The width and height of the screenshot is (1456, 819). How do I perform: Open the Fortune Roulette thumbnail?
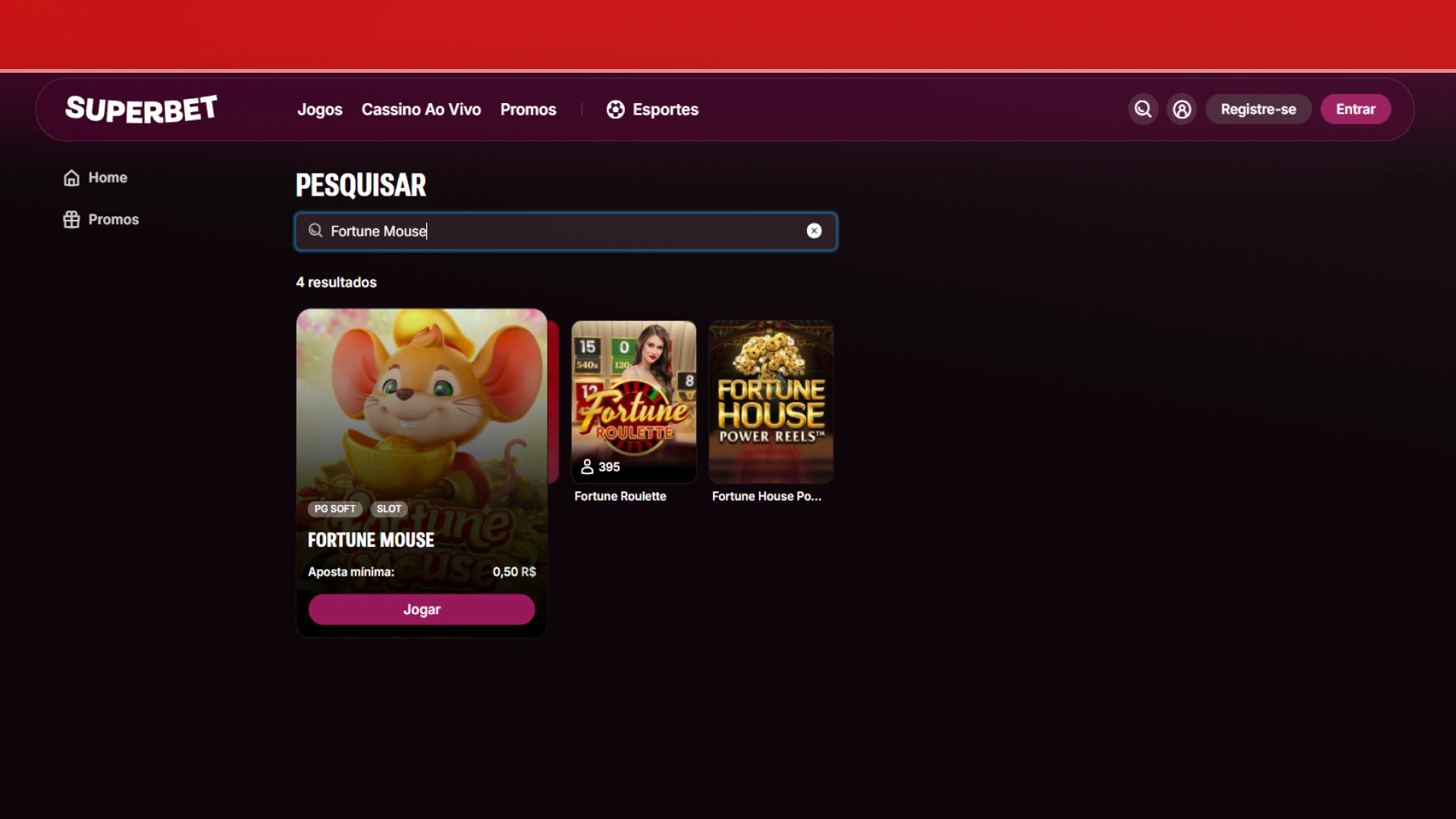click(633, 402)
